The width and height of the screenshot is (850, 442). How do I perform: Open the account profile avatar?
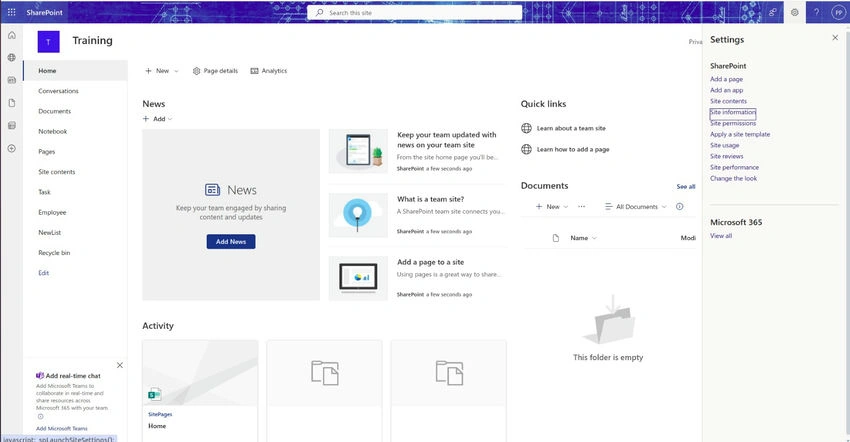[838, 12]
